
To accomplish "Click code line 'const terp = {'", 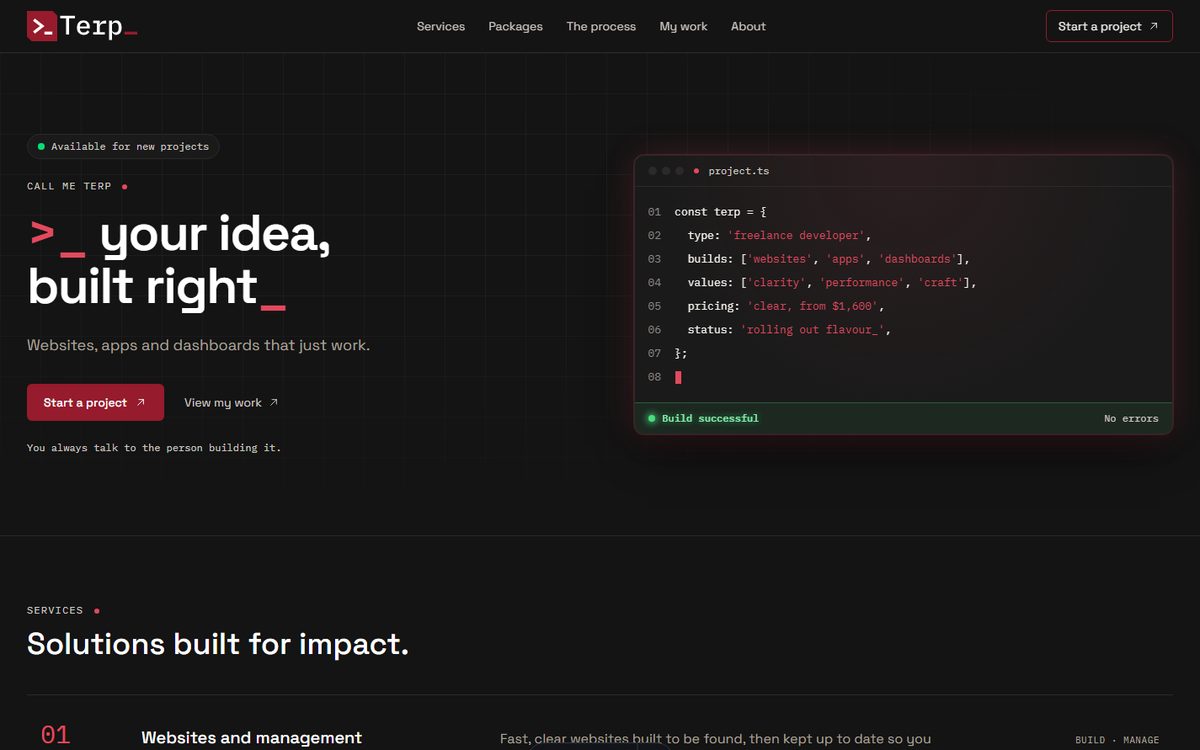I will click(721, 212).
